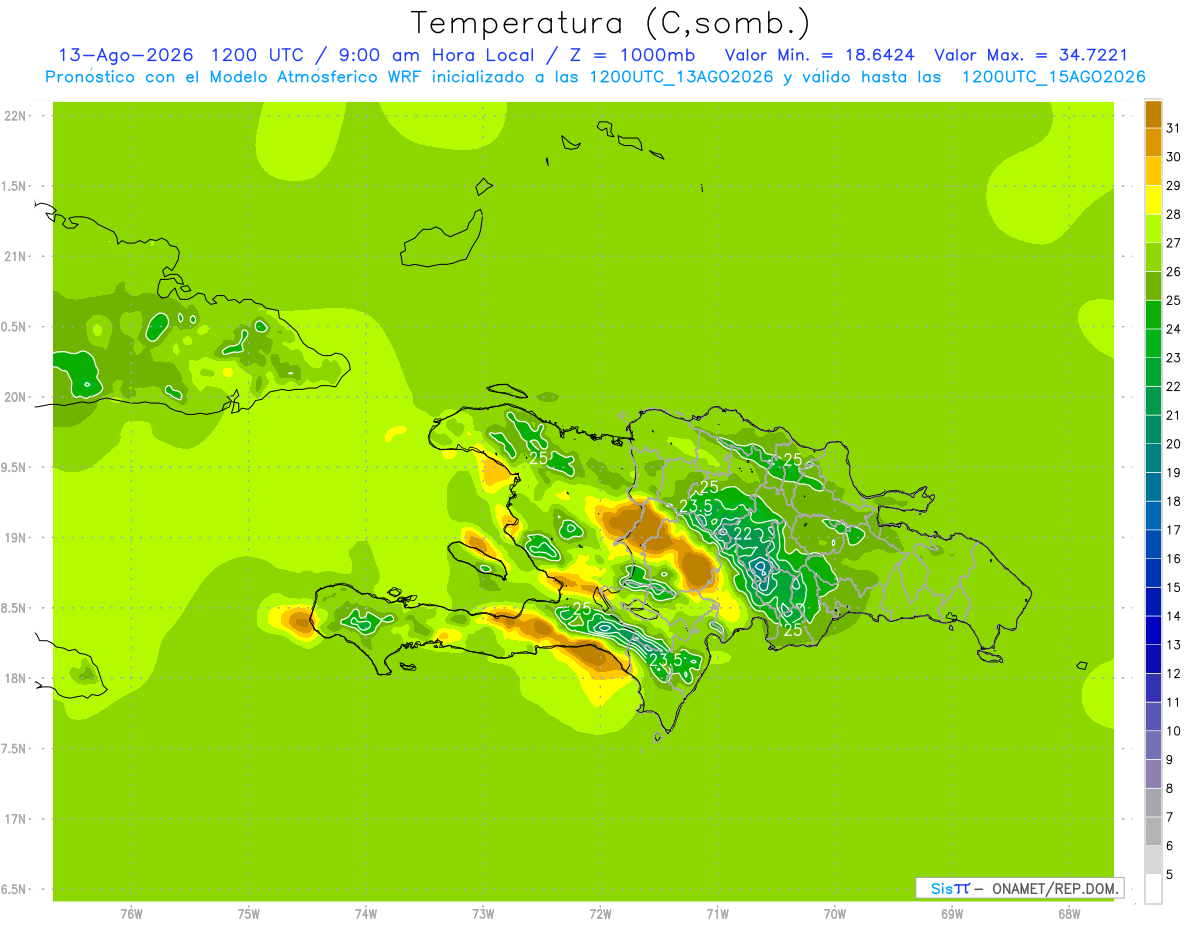Click the "Valor Min. = 18.6424" value

point(819,55)
